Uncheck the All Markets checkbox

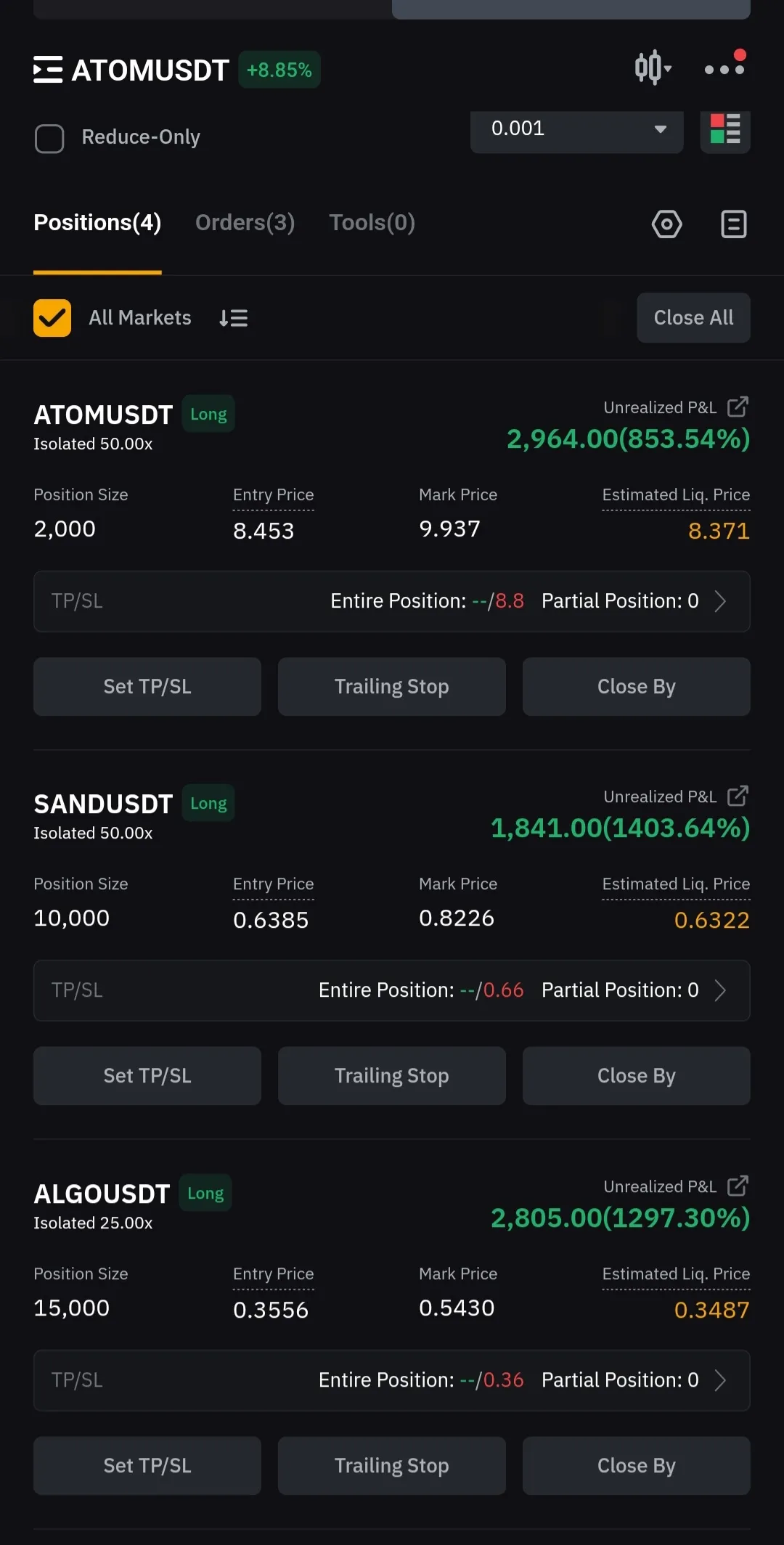pos(52,318)
